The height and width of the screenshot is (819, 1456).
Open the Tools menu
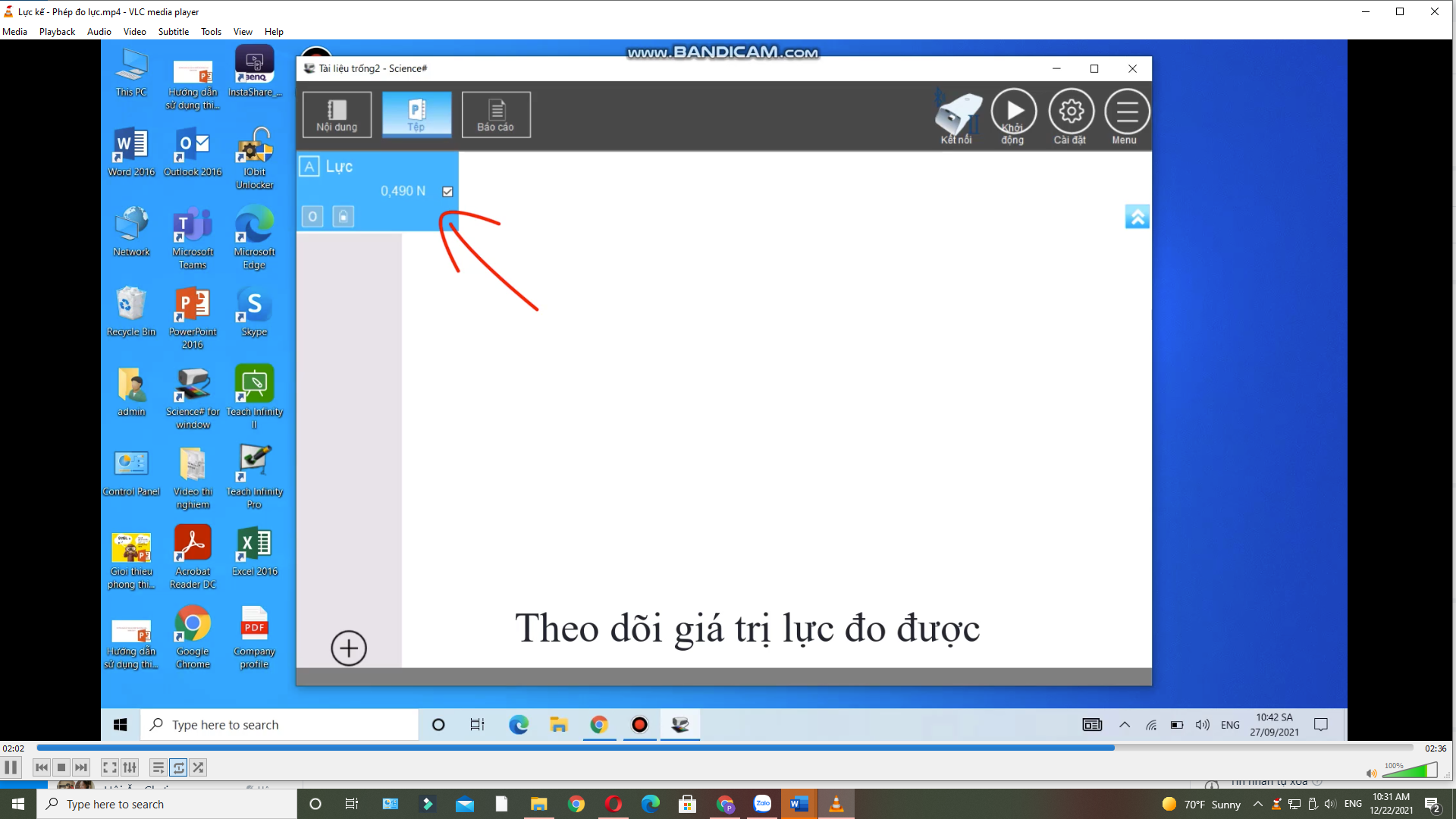(212, 32)
